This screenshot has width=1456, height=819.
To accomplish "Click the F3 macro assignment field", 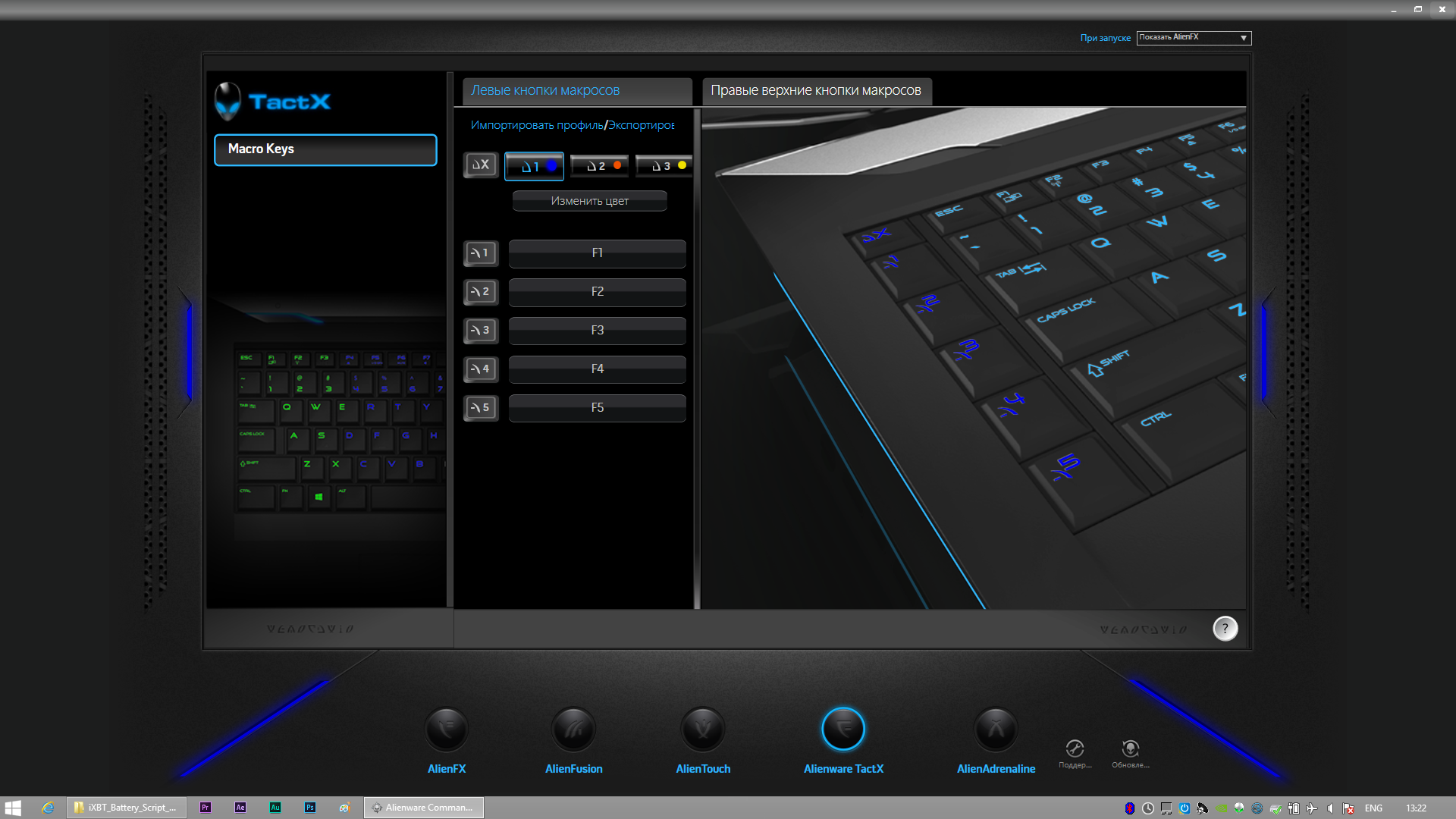I will [597, 331].
